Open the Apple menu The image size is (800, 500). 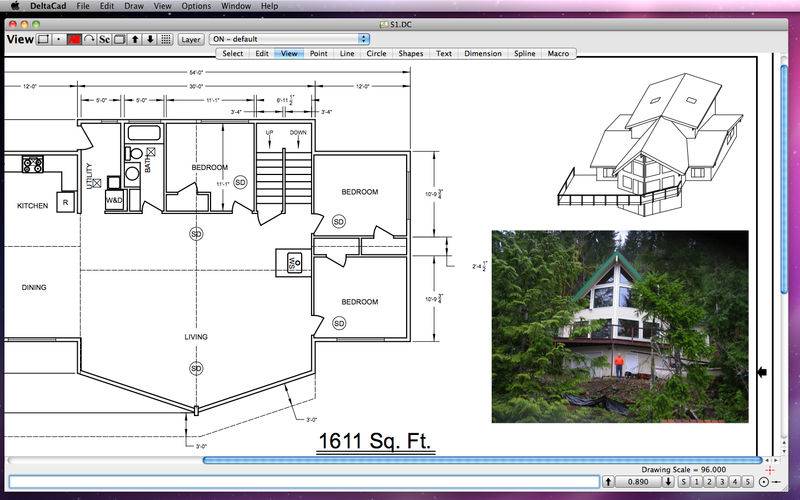point(15,6)
